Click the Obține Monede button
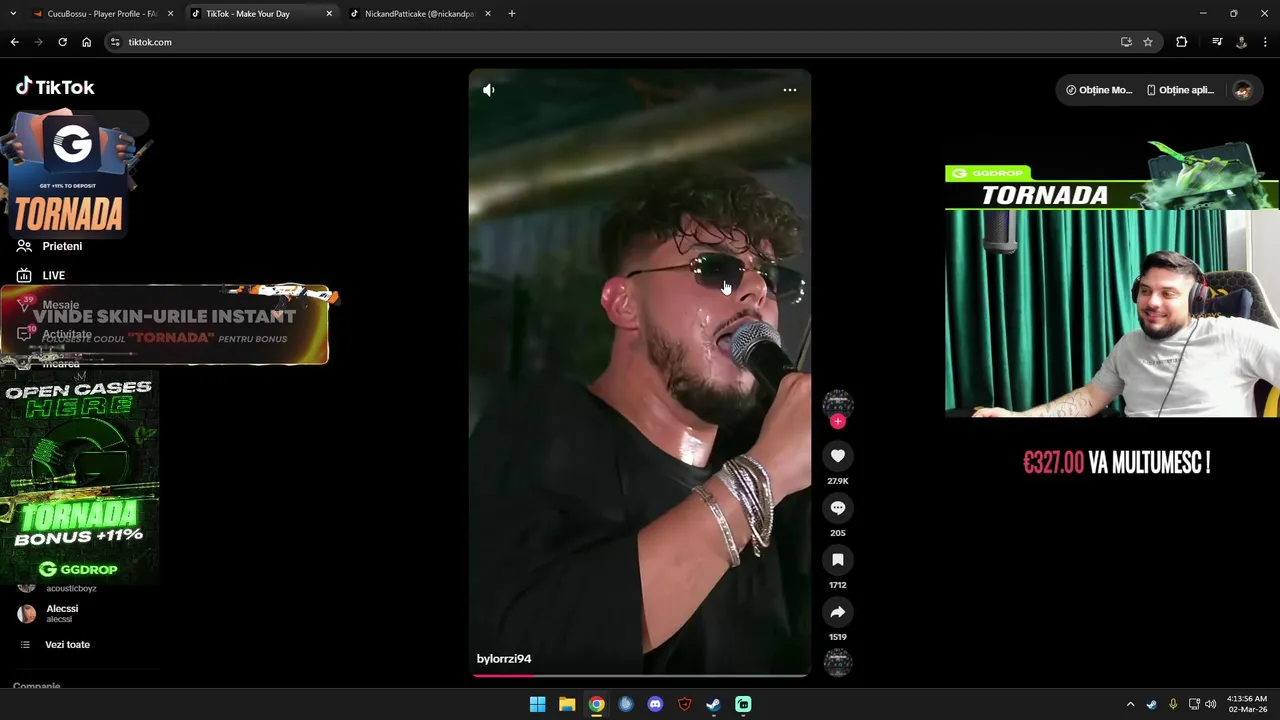Image resolution: width=1280 pixels, height=720 pixels. [1099, 90]
